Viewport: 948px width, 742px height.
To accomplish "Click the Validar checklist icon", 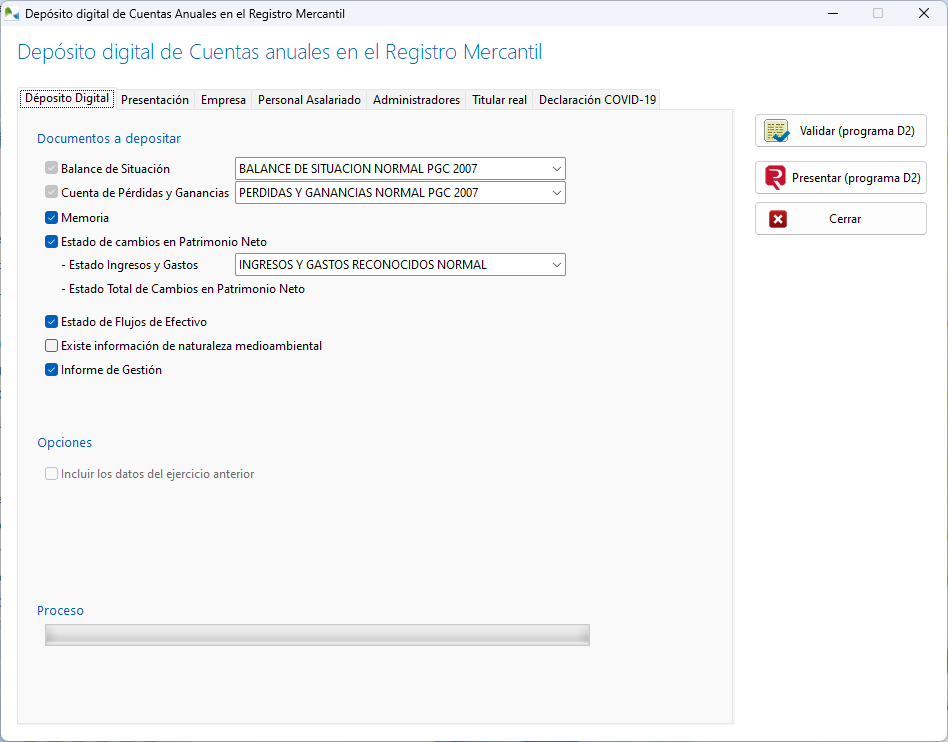I will (x=777, y=131).
